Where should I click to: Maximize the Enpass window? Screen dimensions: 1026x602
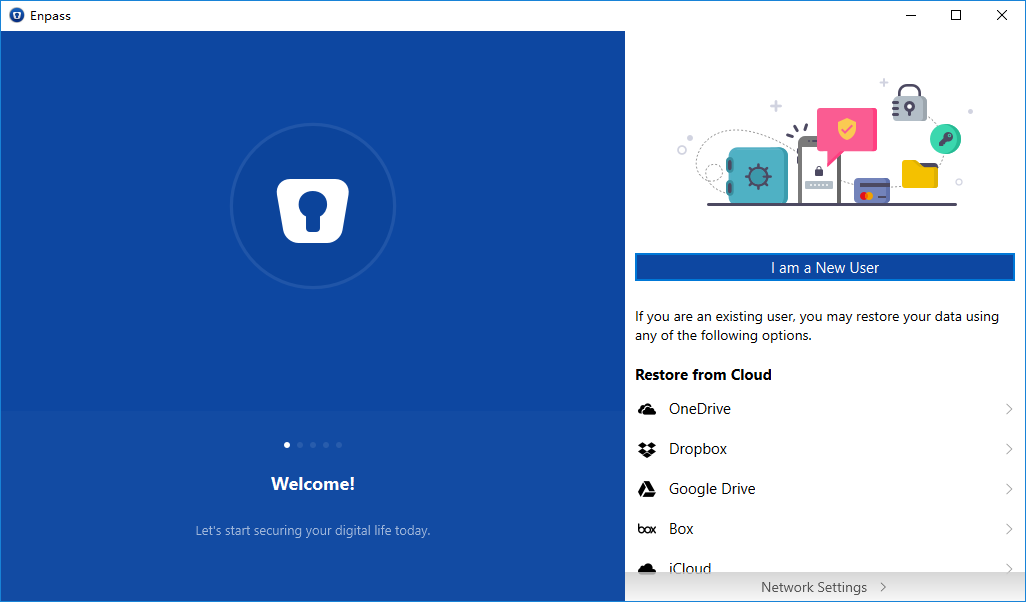(956, 15)
